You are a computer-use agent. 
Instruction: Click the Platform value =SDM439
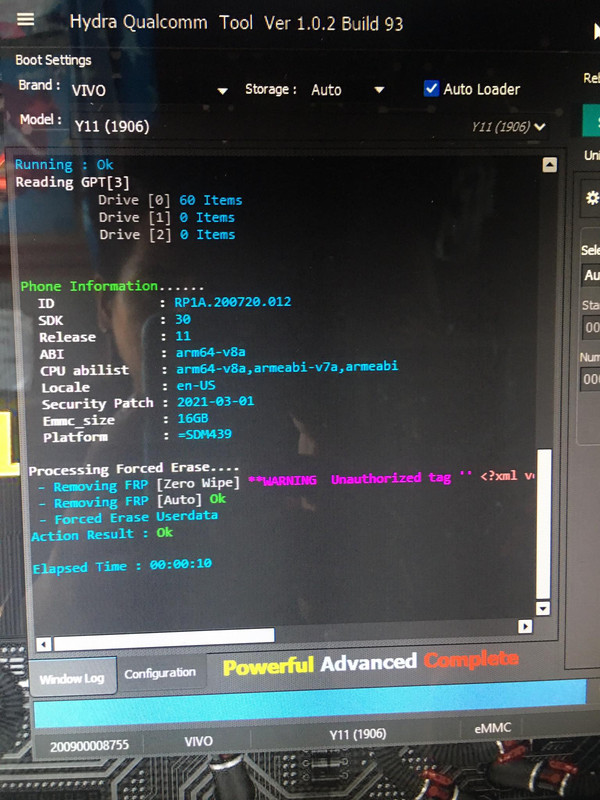205,434
